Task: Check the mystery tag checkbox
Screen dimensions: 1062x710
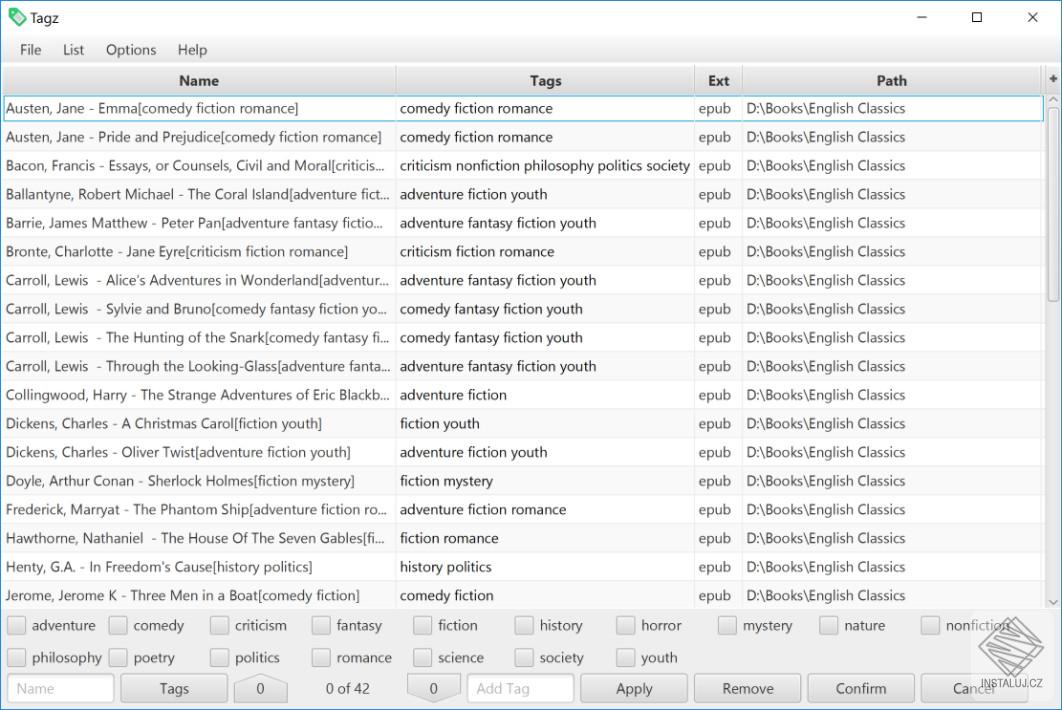Action: coord(727,626)
